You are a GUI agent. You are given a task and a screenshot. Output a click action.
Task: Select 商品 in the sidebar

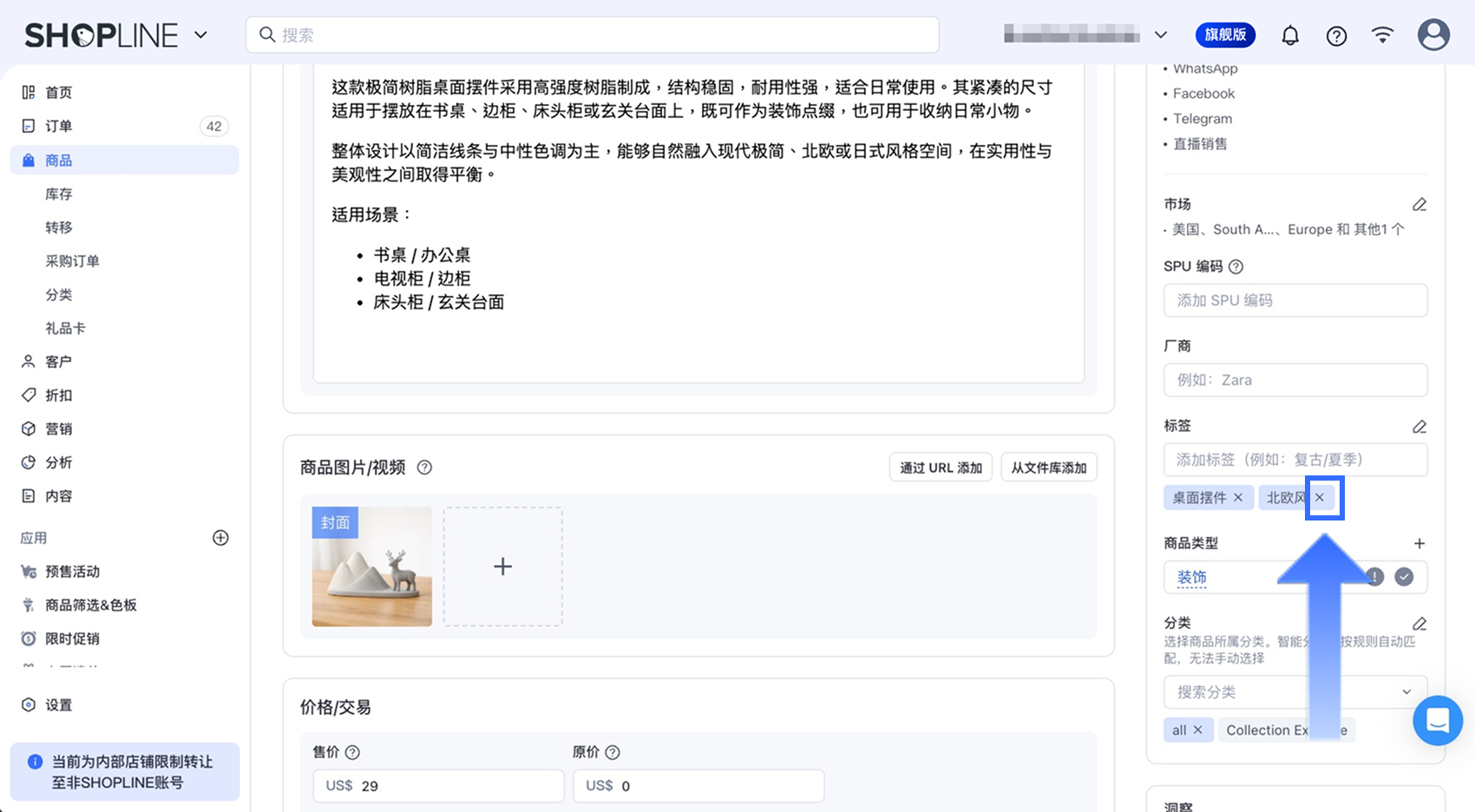pyautogui.click(x=124, y=160)
